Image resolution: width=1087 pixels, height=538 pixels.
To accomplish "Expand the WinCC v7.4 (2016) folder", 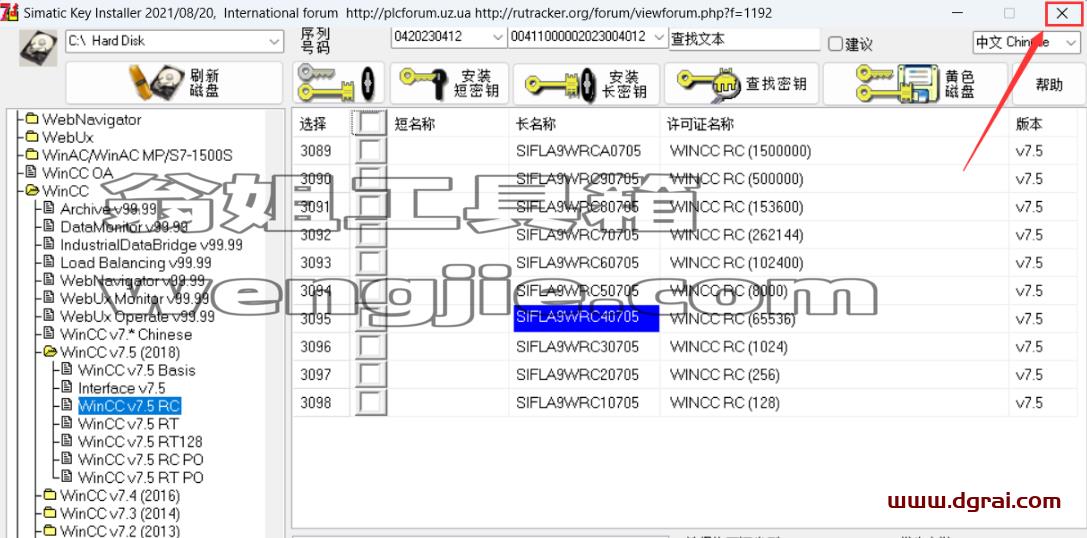I will pos(49,495).
